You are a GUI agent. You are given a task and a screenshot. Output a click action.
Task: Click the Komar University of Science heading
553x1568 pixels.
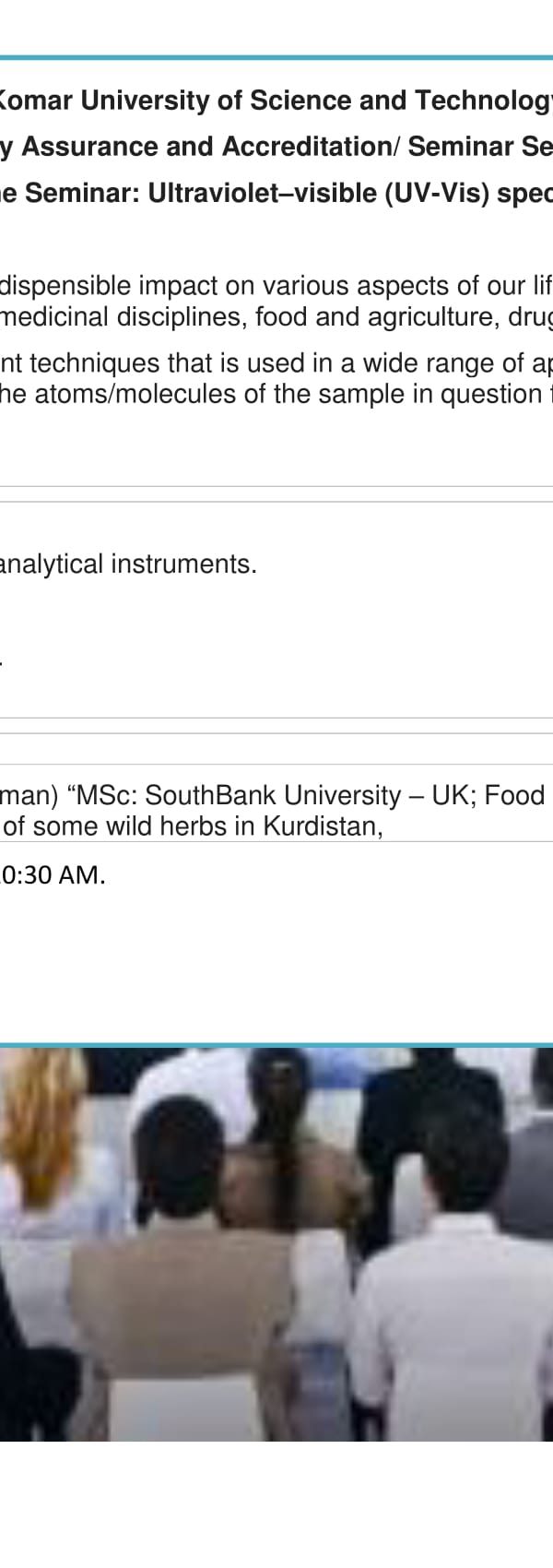[276, 100]
